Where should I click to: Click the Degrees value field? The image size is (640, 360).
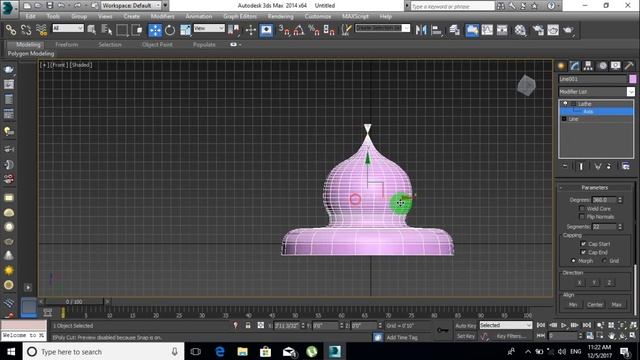pos(604,200)
